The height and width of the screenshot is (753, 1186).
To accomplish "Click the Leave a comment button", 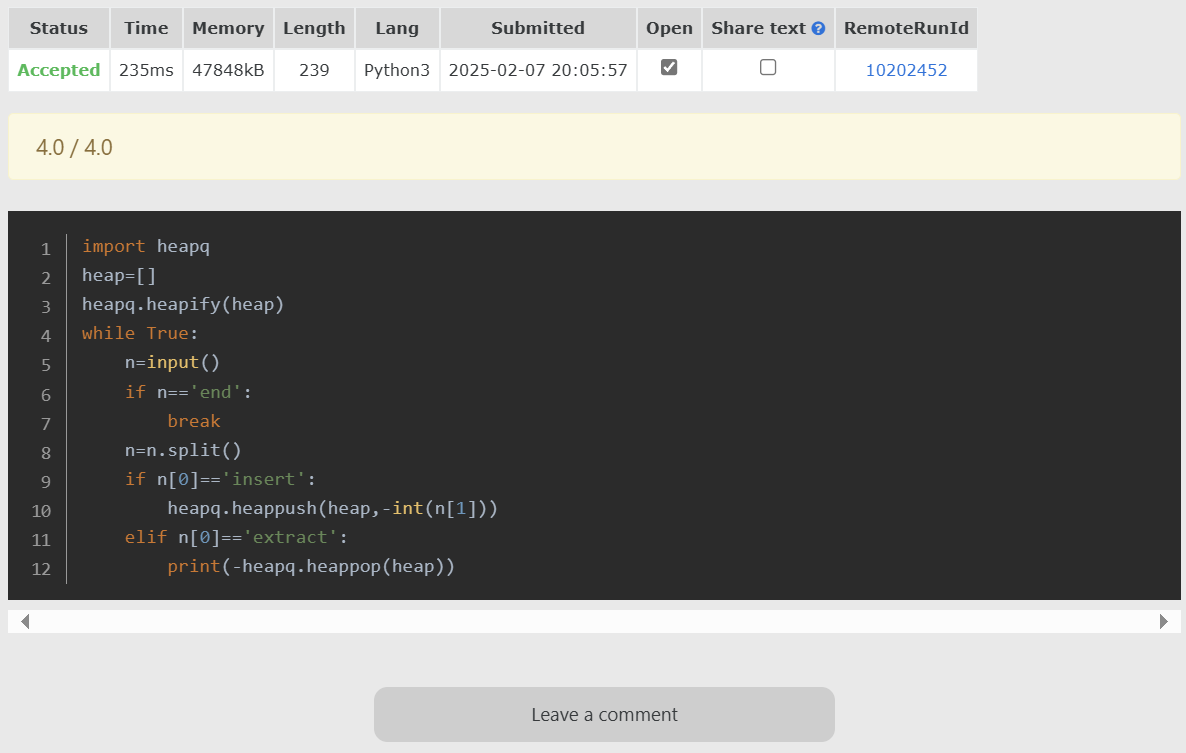I will click(604, 714).
